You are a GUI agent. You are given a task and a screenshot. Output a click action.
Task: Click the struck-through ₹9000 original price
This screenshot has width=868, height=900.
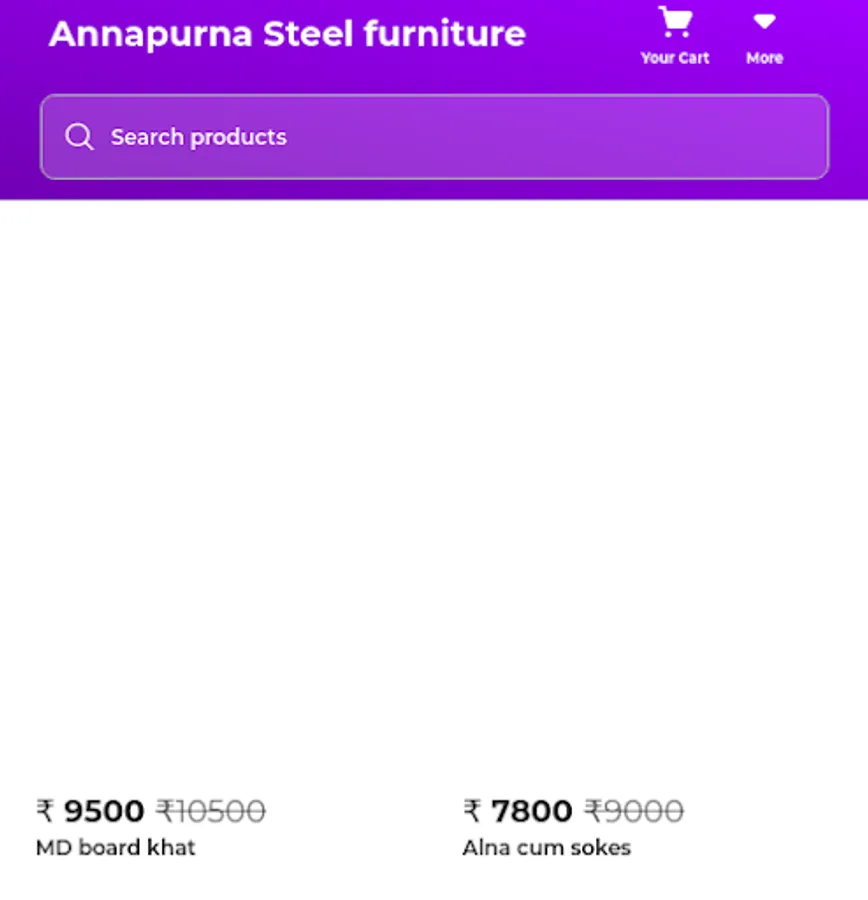tap(634, 811)
